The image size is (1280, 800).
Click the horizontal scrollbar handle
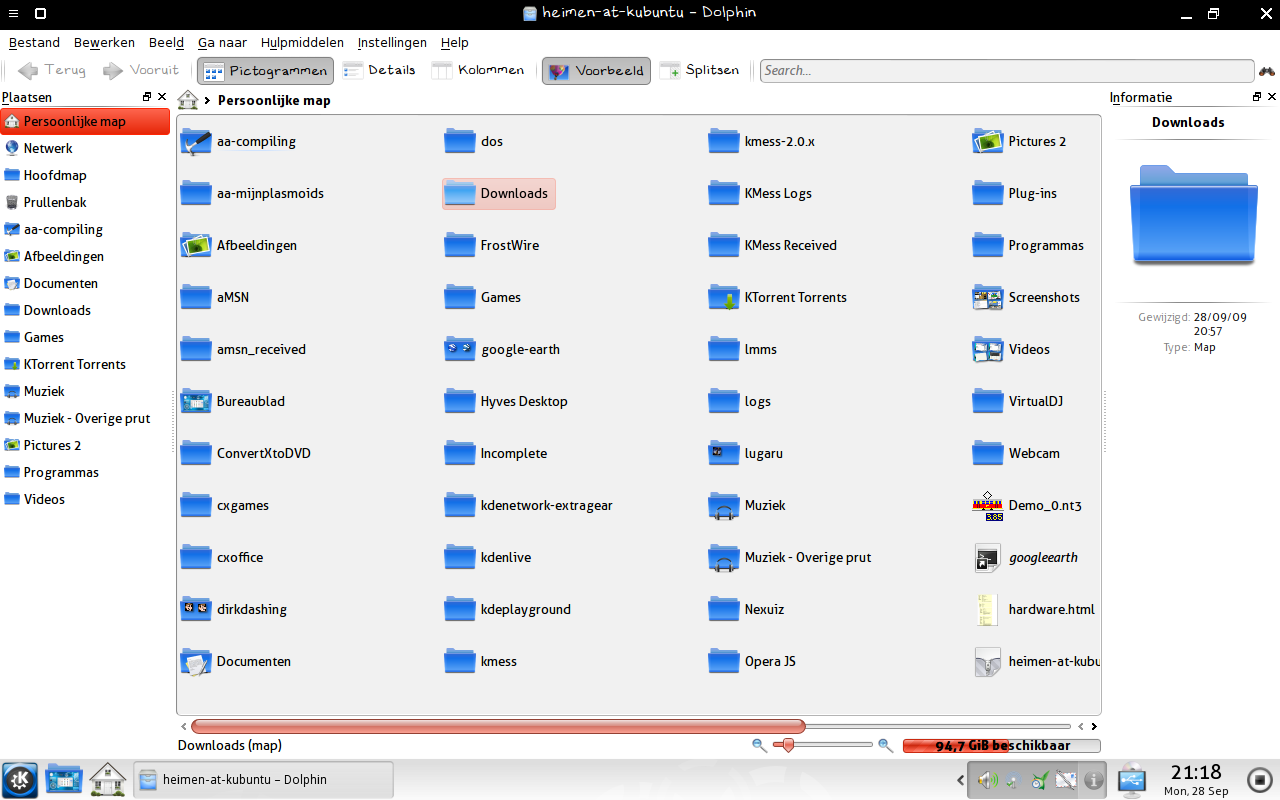pyautogui.click(x=497, y=727)
